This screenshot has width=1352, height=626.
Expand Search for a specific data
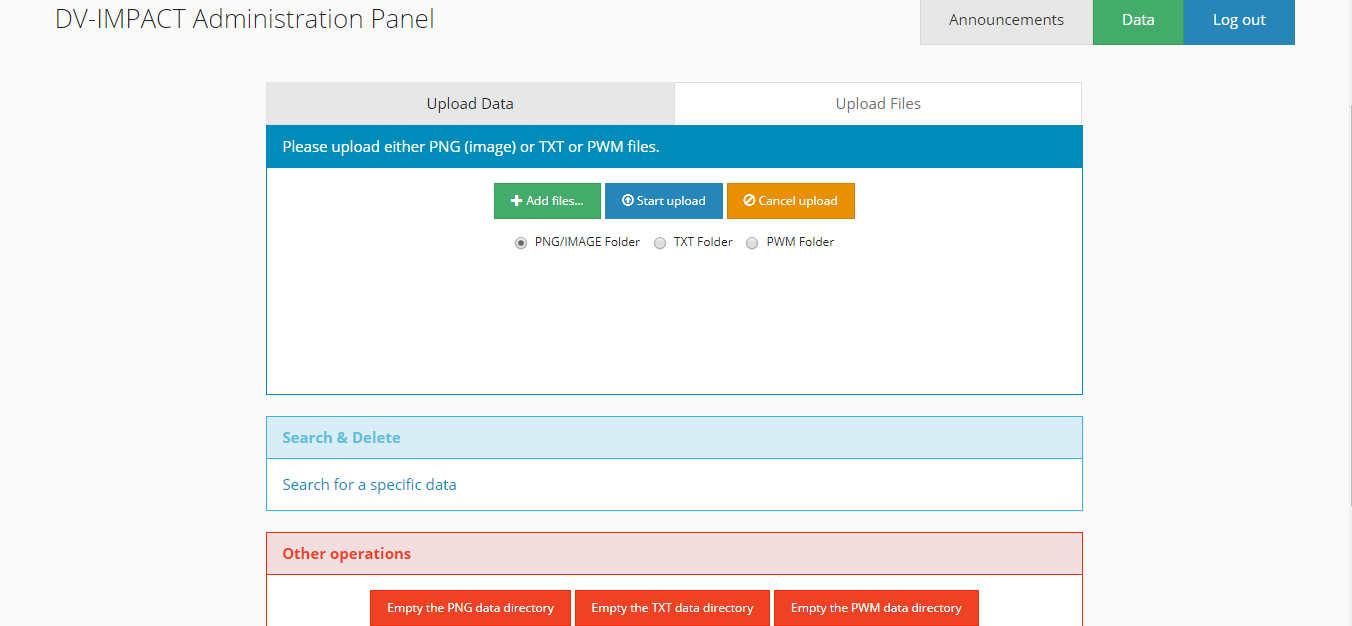coord(369,485)
